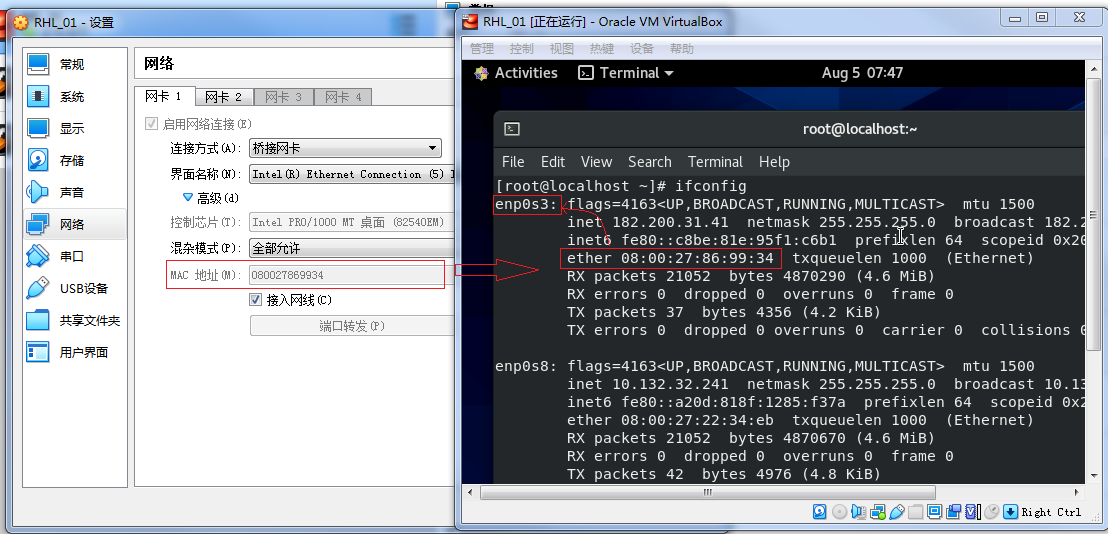The image size is (1108, 534).
Task: Open the terminal Terminal menu
Action: tap(715, 162)
